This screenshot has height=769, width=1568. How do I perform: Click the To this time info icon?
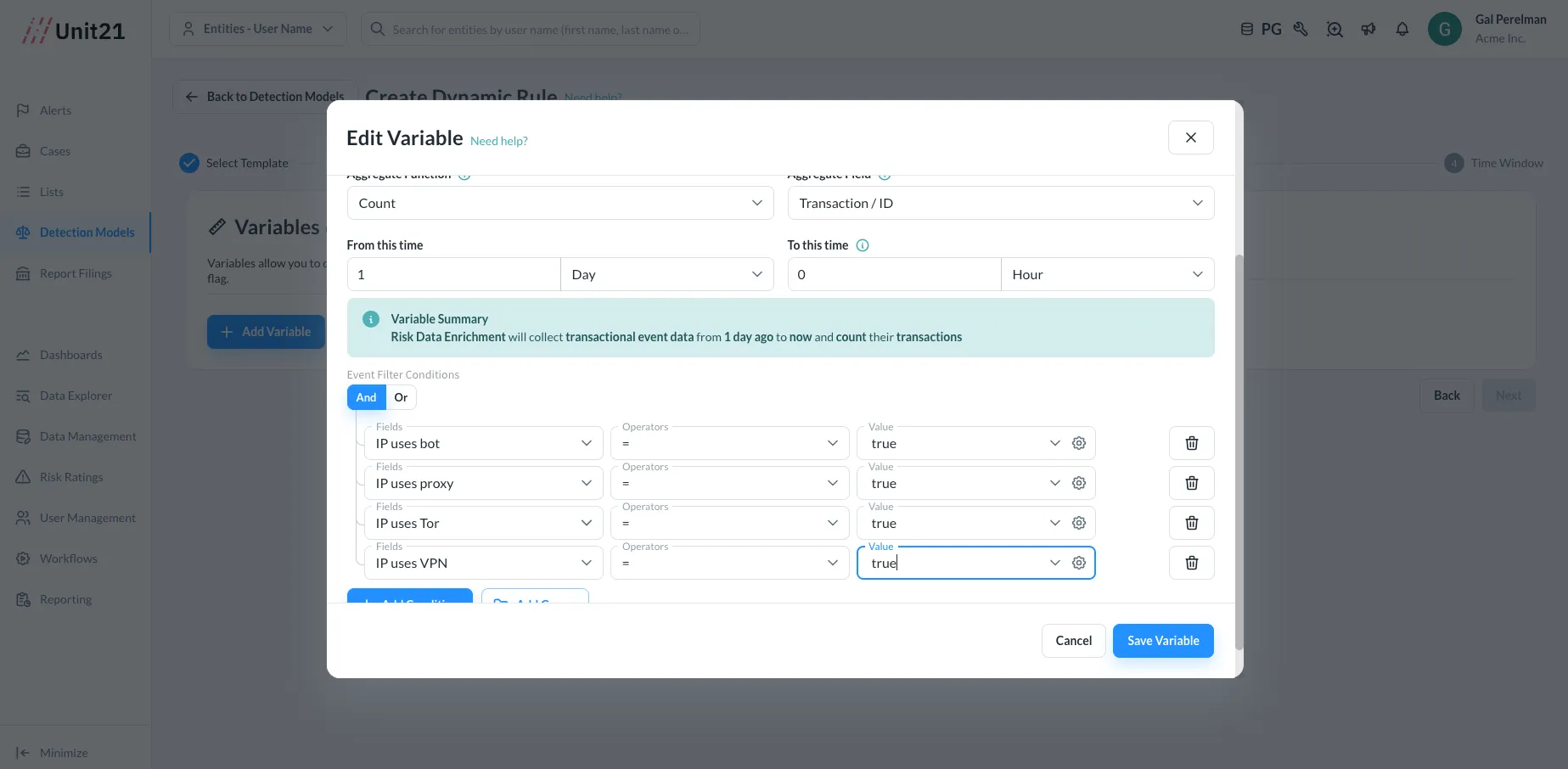[x=863, y=245]
